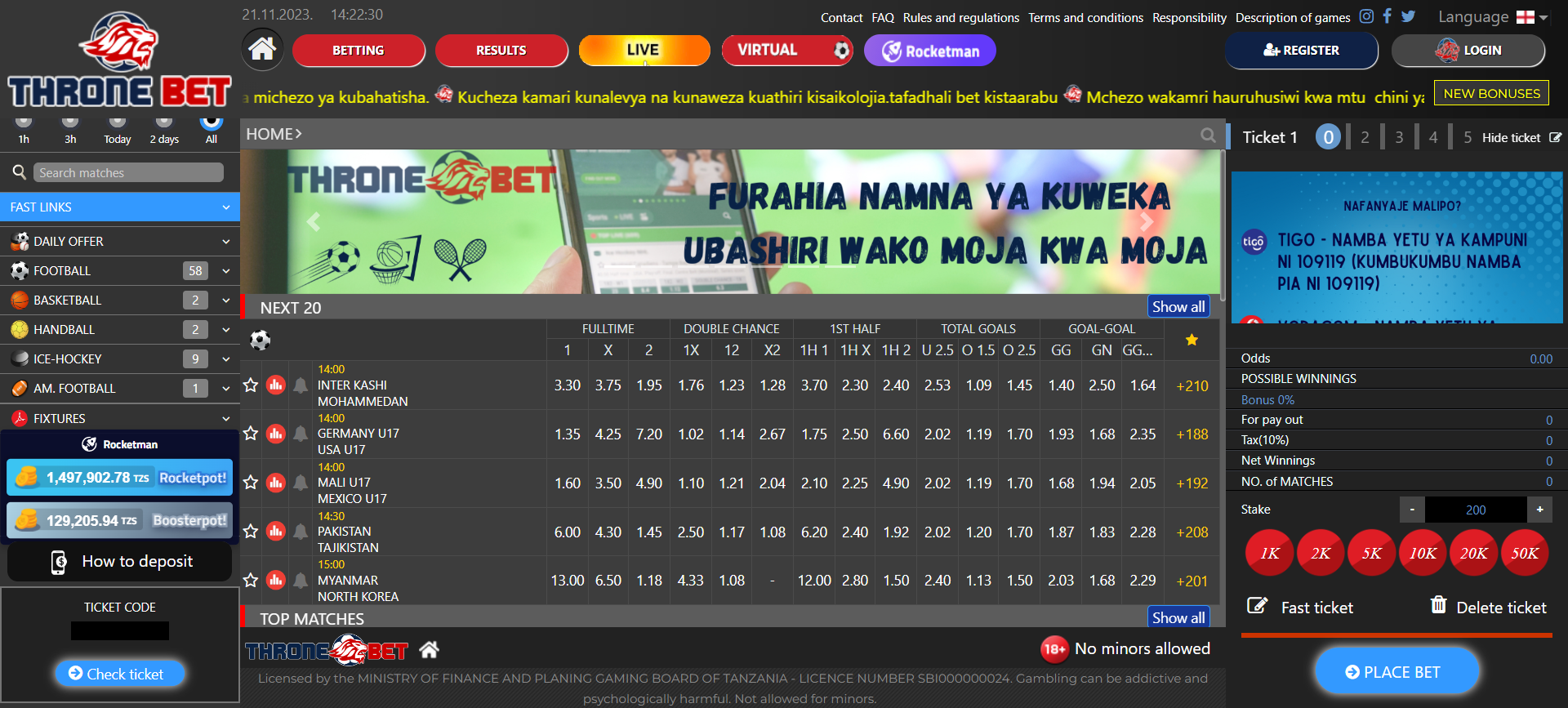Open the FAQ link

[883, 17]
